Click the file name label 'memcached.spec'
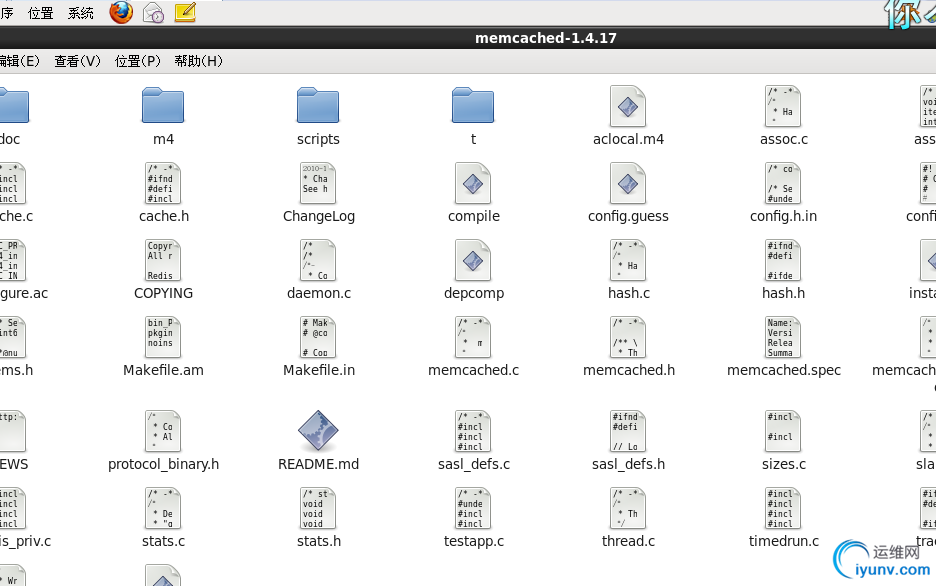Viewport: 936px width, 586px height. click(784, 370)
